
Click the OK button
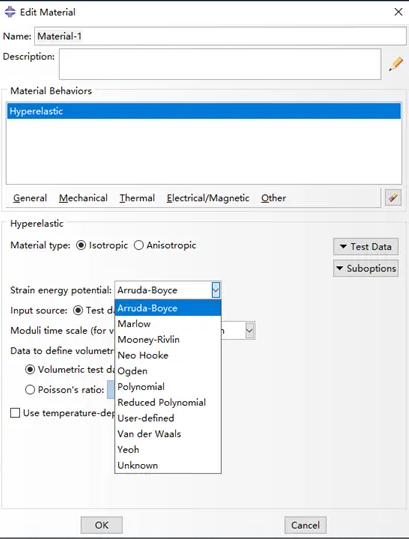tap(102, 525)
